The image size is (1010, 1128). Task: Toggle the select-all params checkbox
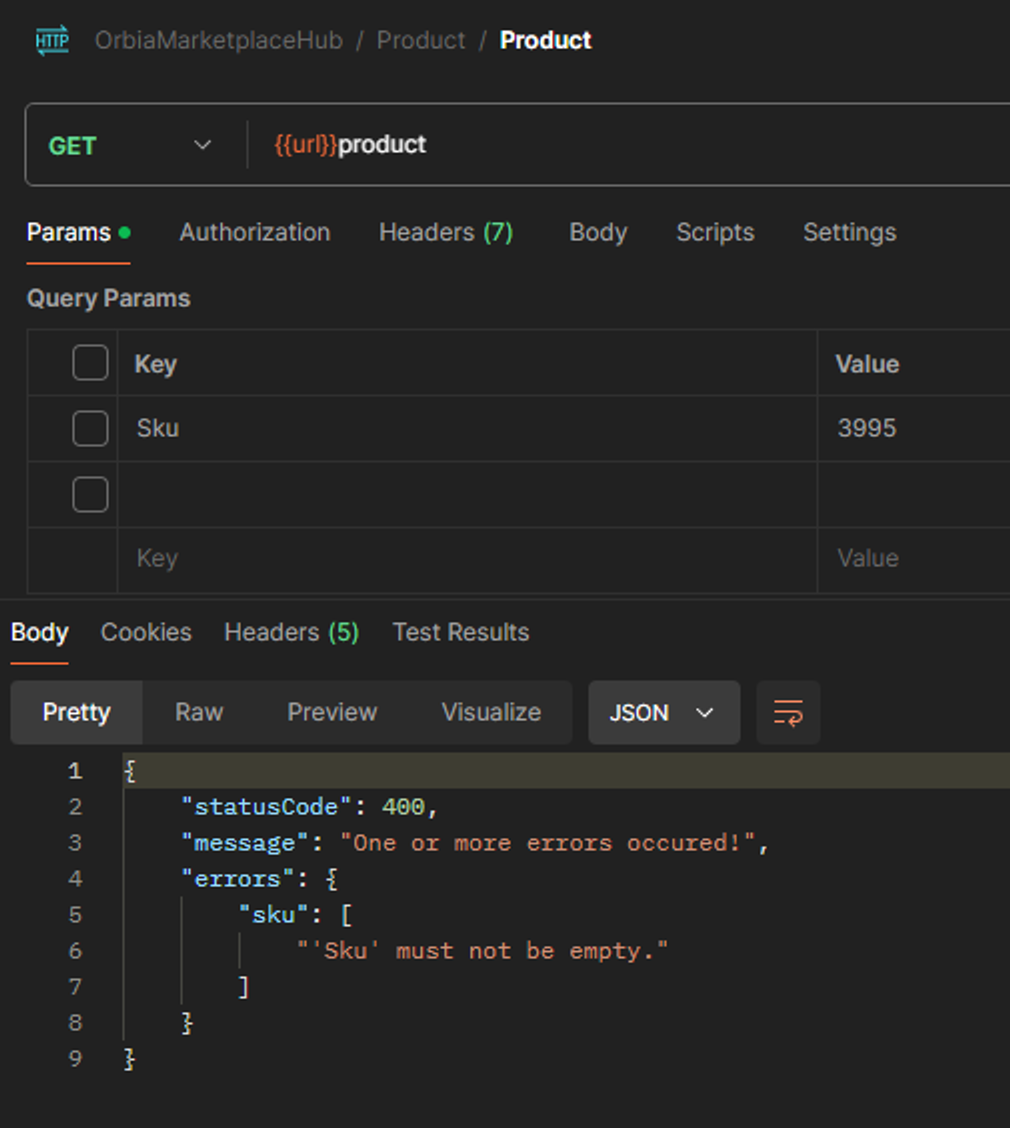(90, 363)
